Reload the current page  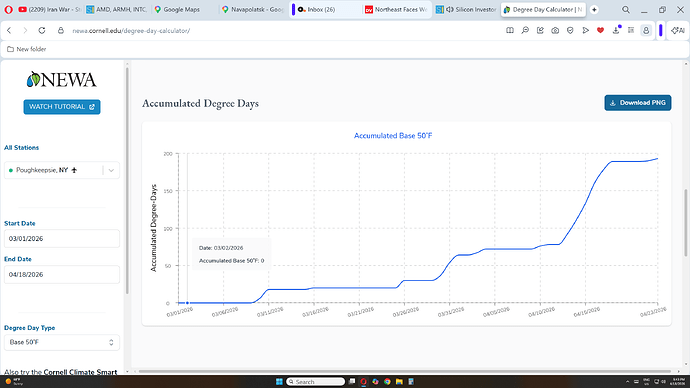click(42, 30)
